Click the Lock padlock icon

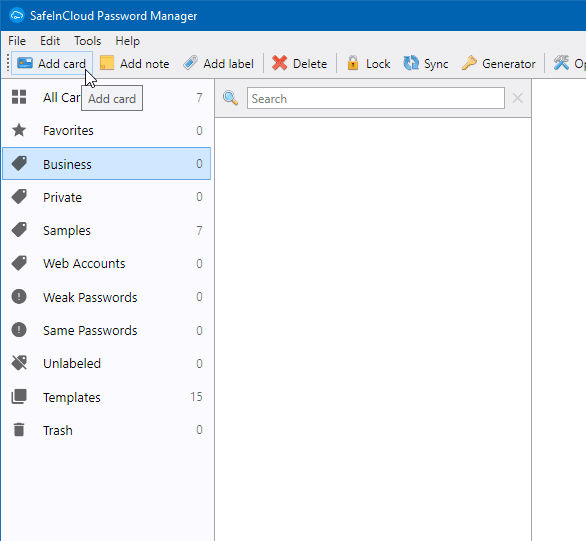pyautogui.click(x=352, y=63)
